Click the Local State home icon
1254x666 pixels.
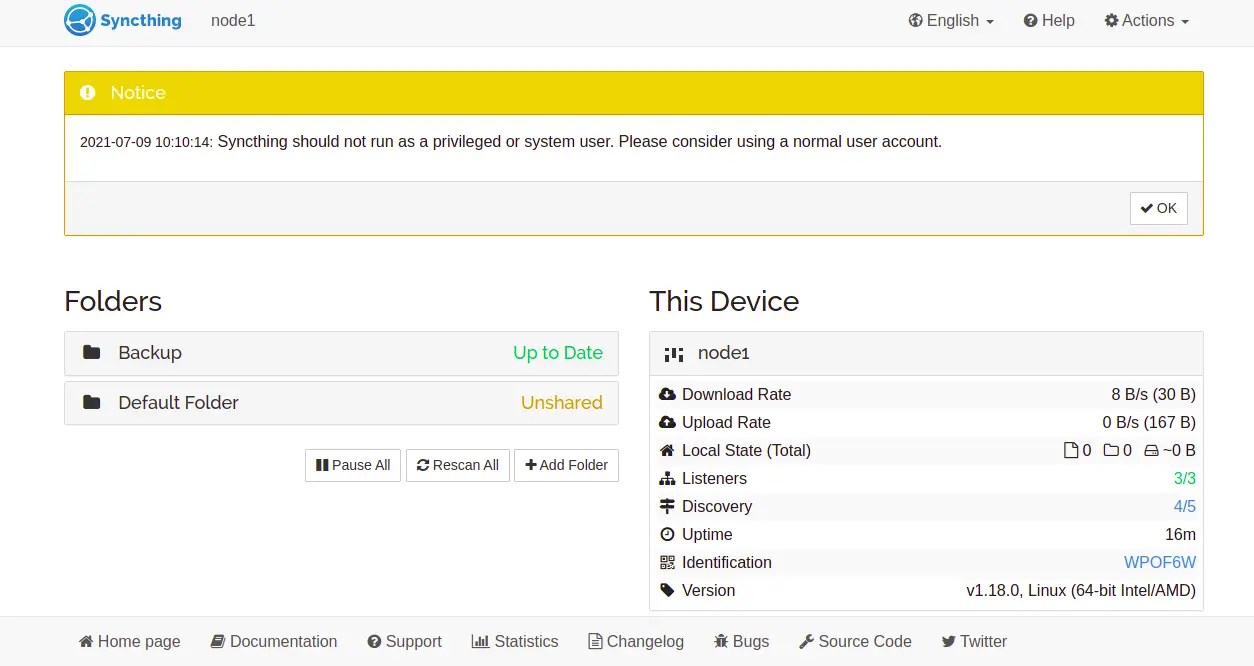668,451
